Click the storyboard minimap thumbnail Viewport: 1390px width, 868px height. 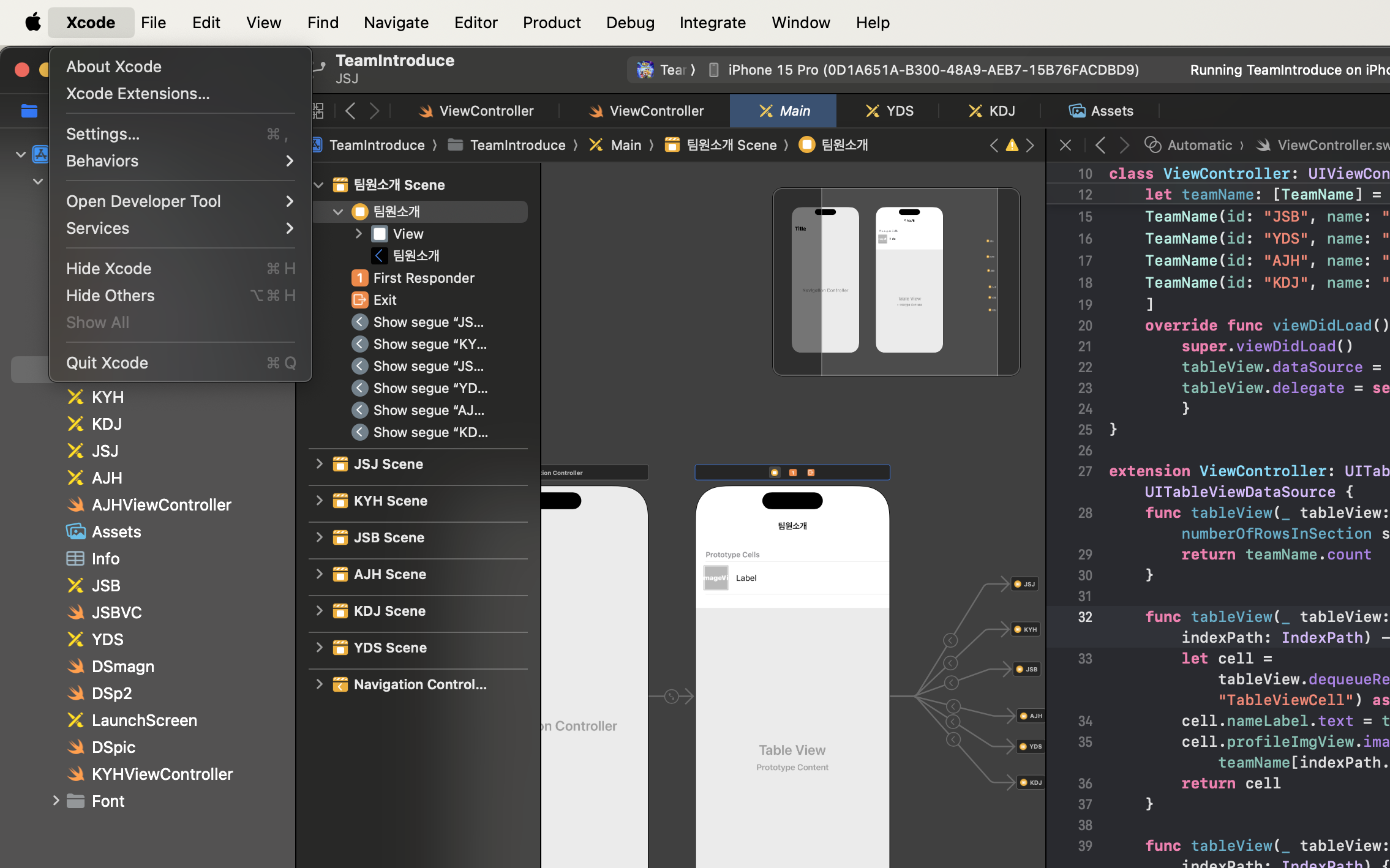click(896, 282)
